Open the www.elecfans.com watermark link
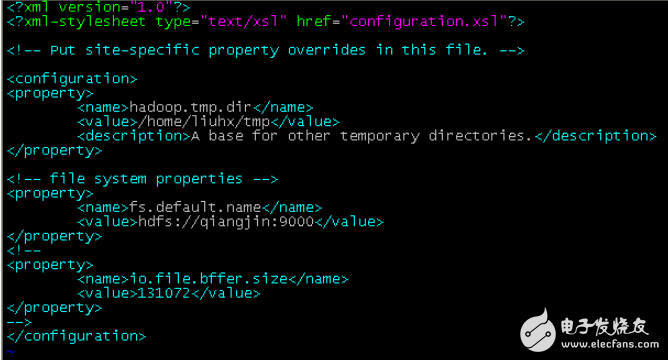This screenshot has height=361, width=668. click(x=610, y=344)
